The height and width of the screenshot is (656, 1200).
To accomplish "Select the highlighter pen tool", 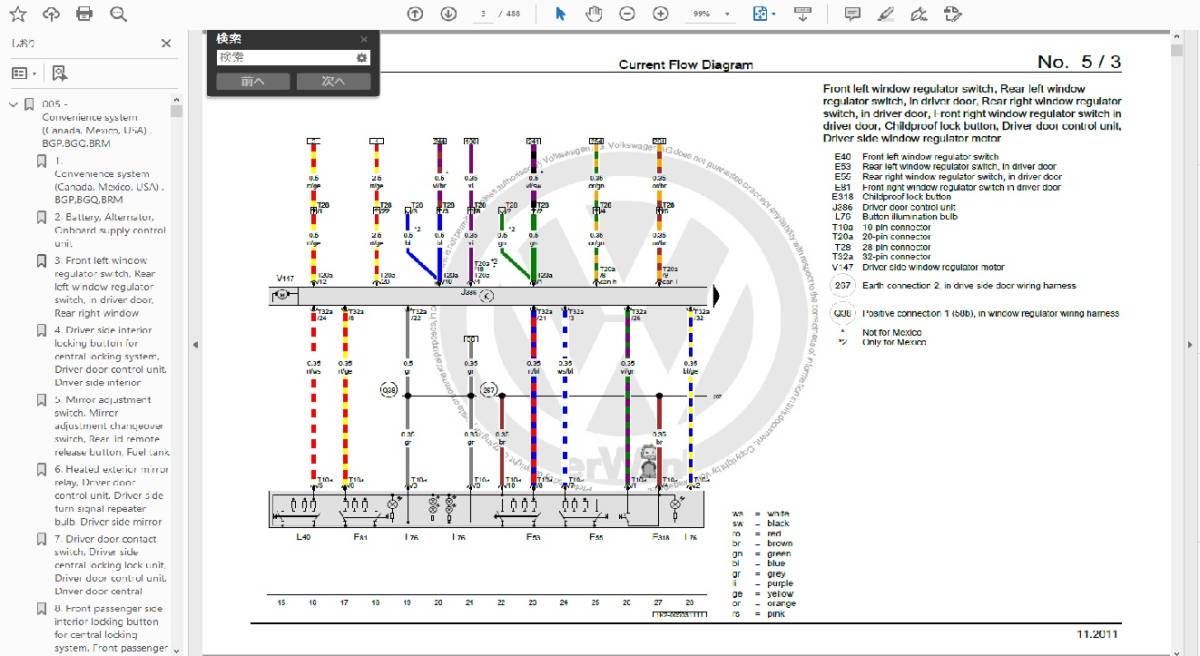I will point(885,14).
